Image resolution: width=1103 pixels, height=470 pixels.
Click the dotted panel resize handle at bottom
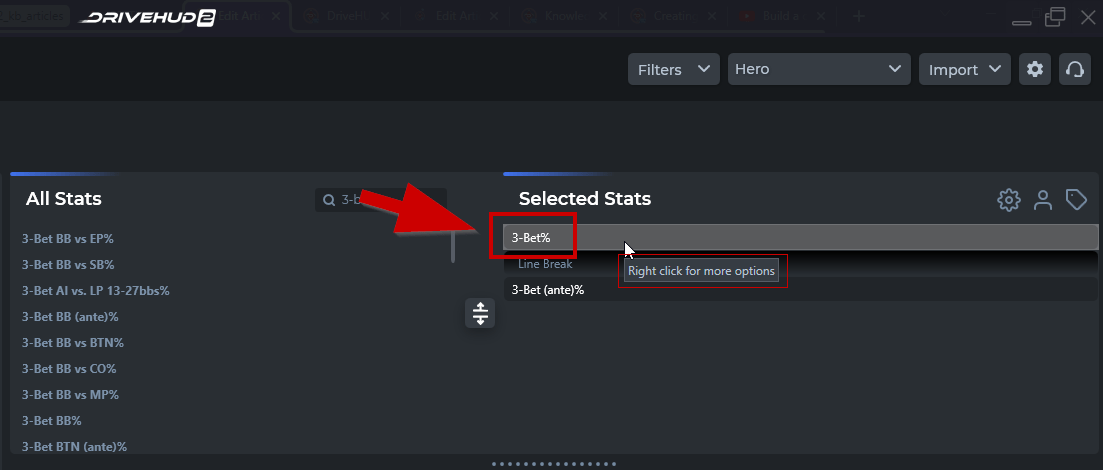pos(554,464)
